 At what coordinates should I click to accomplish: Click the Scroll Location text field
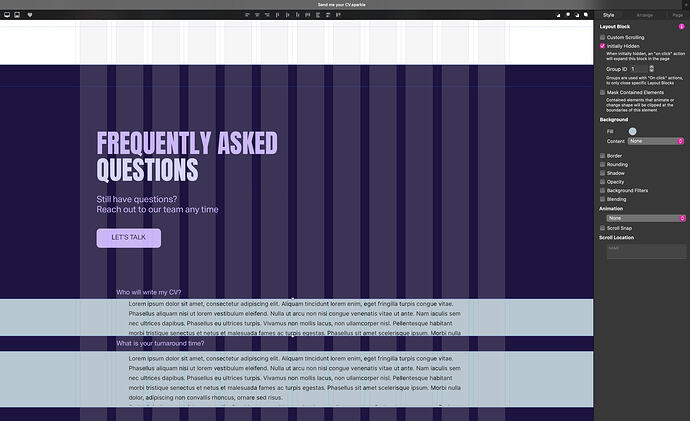tap(646, 252)
